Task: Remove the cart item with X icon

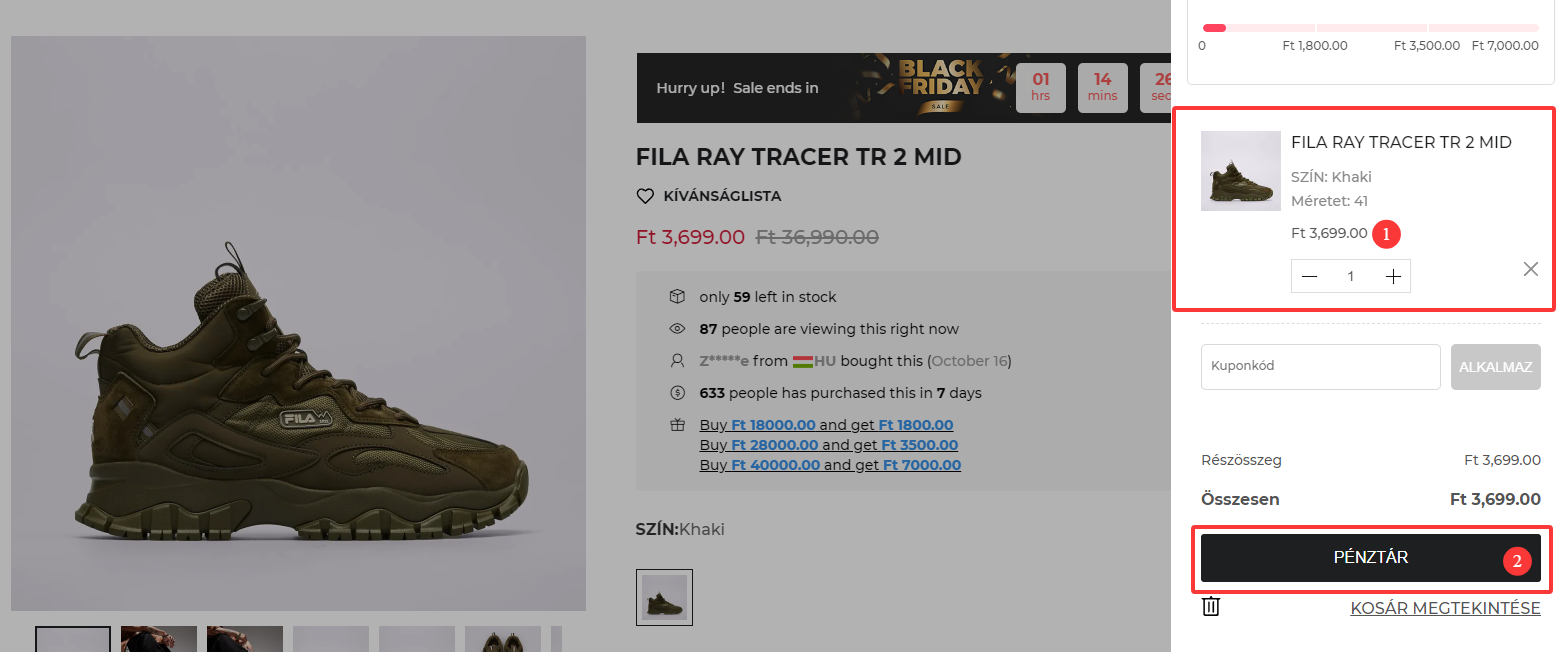Action: pyautogui.click(x=1530, y=269)
